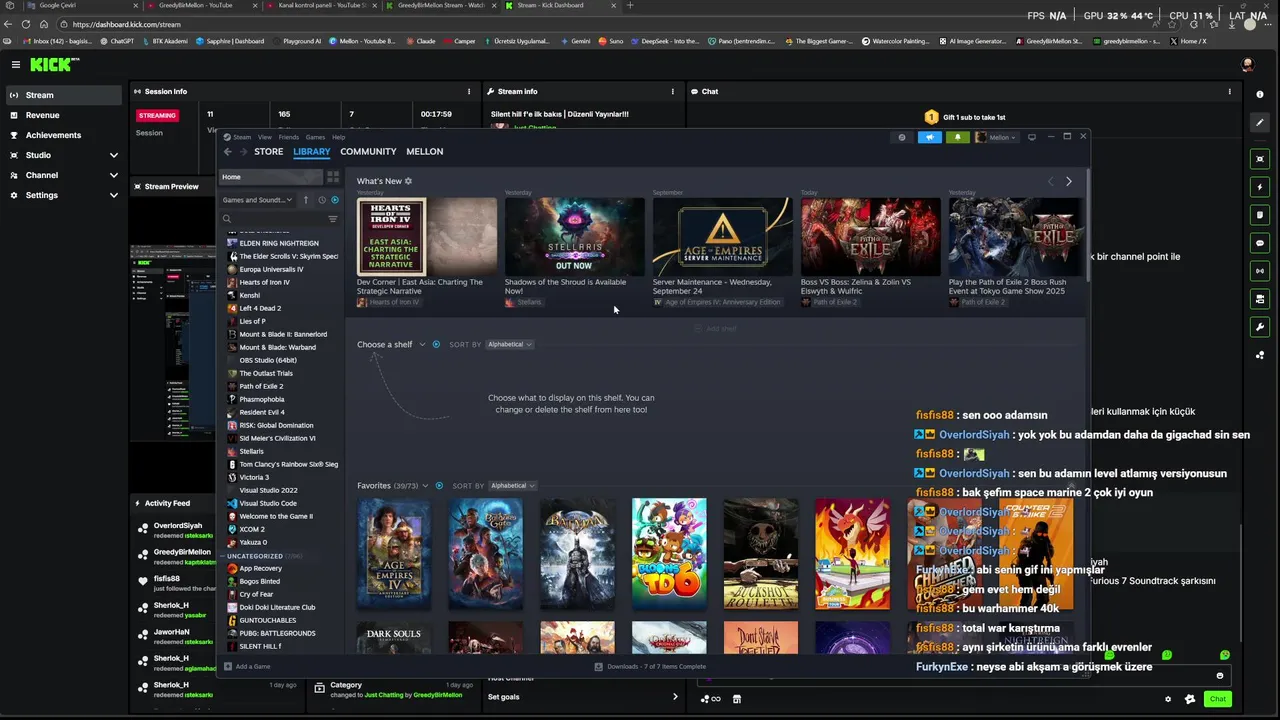This screenshot has width=1280, height=720.
Task: Click Add a Game in Steam
Action: point(247,666)
